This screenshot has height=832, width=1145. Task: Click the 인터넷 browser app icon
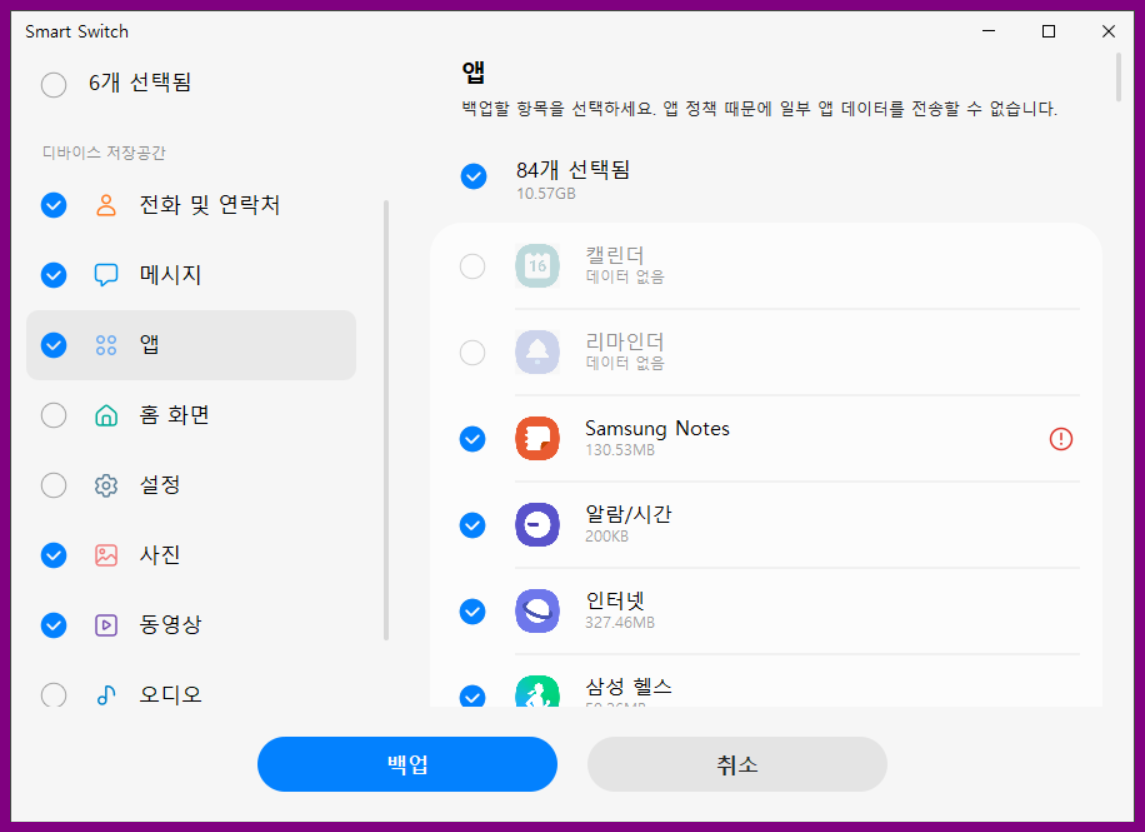coord(537,611)
